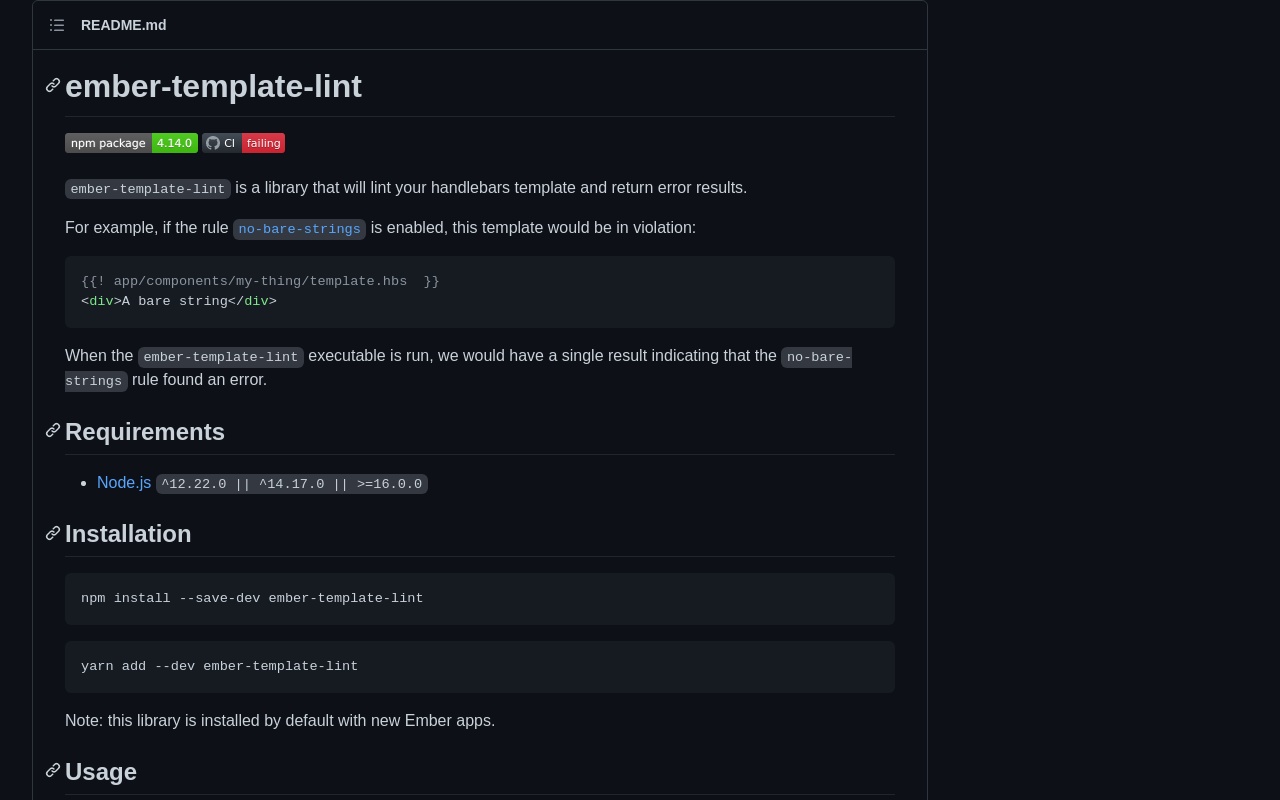Click anchor link icon beside Installation heading
Screen dimensions: 1280x800
53,534
